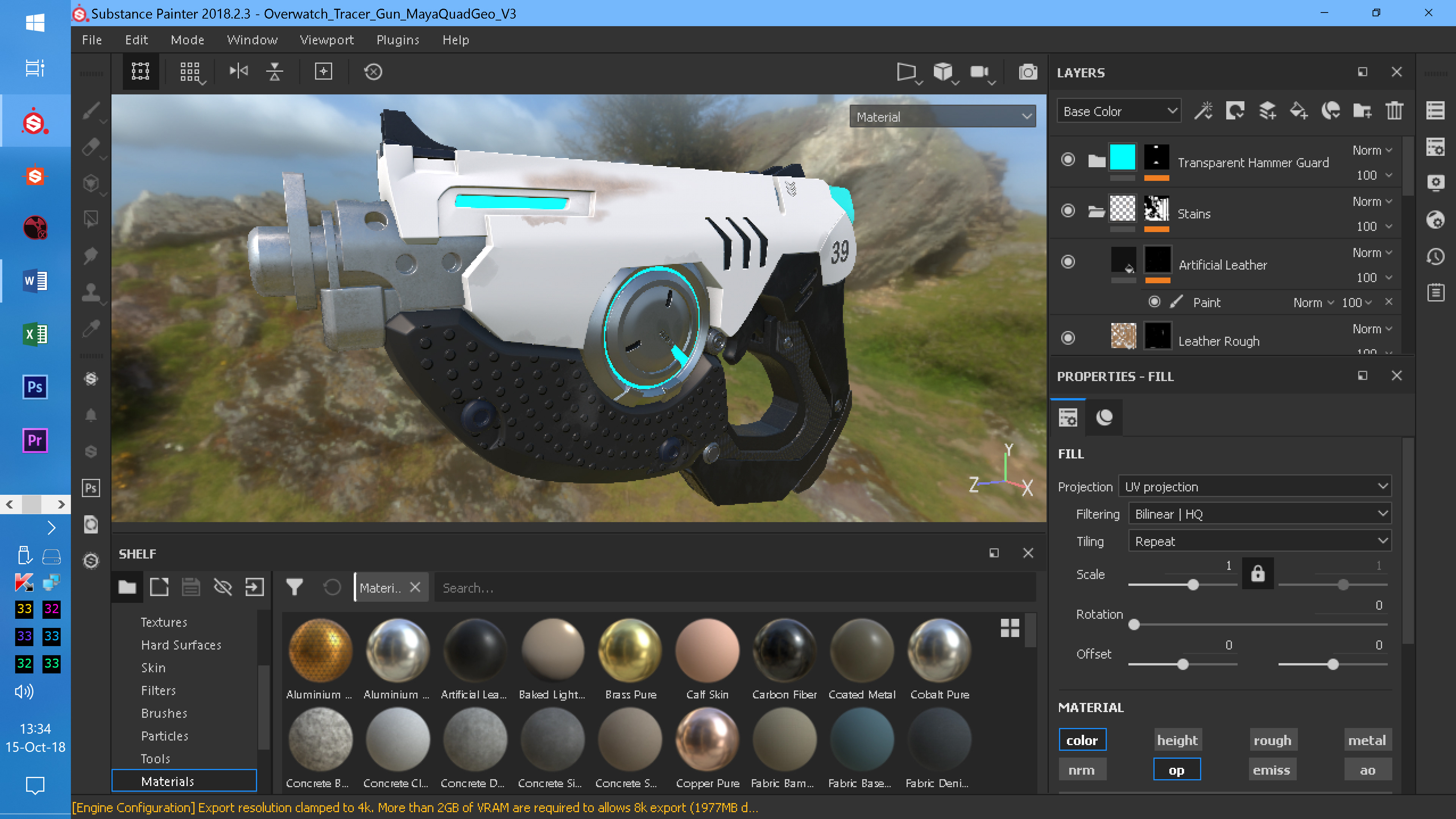Open Export to Photoshop plugin icon

(91, 488)
